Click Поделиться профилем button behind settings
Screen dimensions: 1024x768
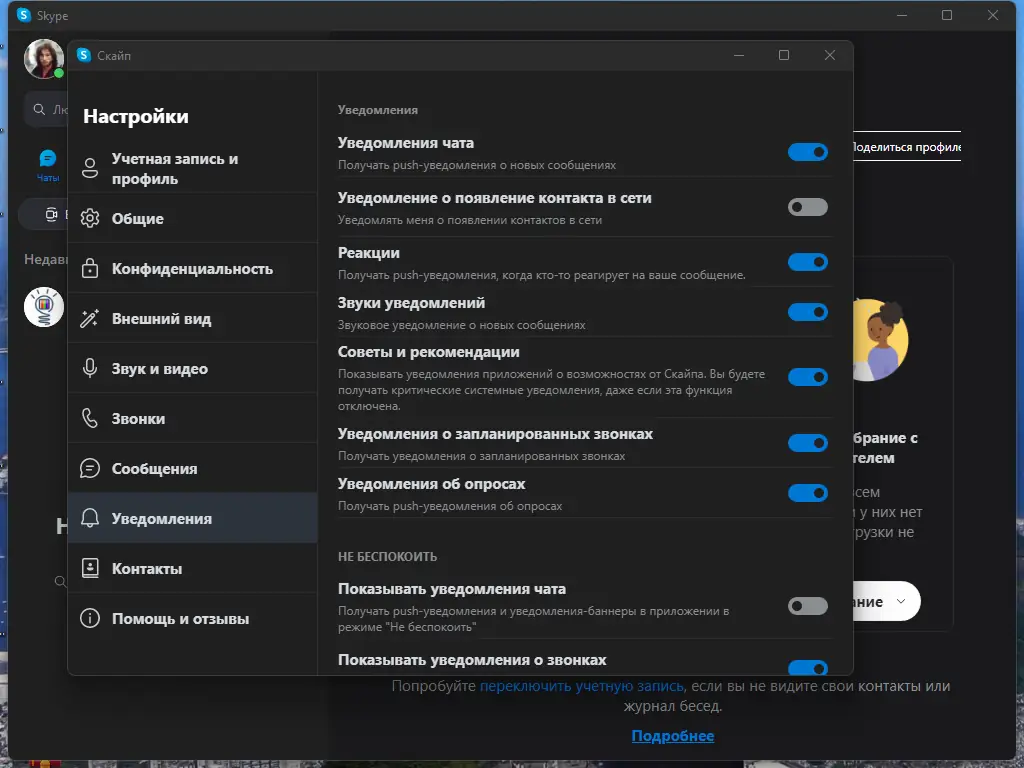[906, 147]
